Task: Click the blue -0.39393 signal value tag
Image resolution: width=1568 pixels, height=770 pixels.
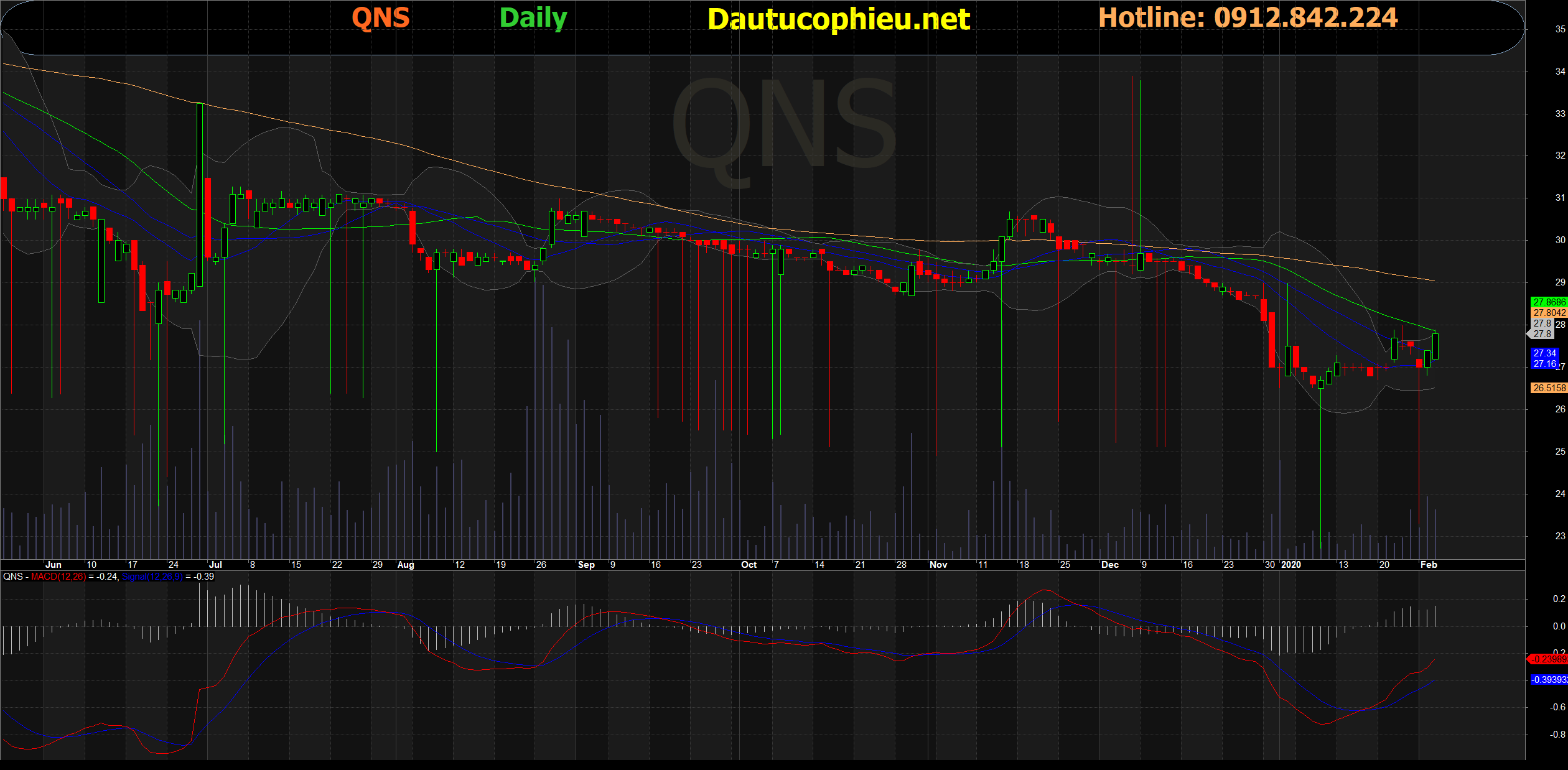Action: pyautogui.click(x=1549, y=680)
